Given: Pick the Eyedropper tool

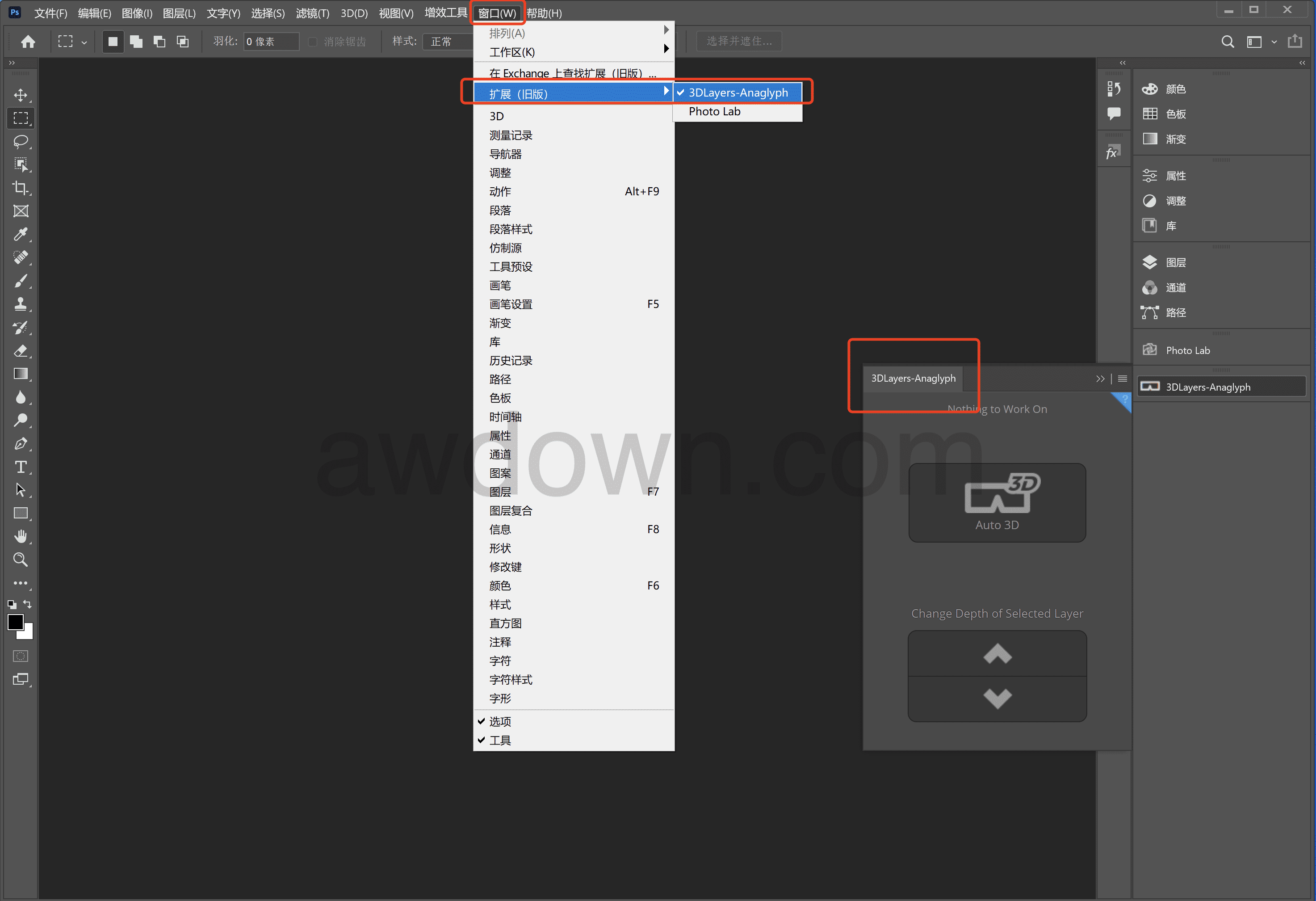Looking at the screenshot, I should pos(21,234).
